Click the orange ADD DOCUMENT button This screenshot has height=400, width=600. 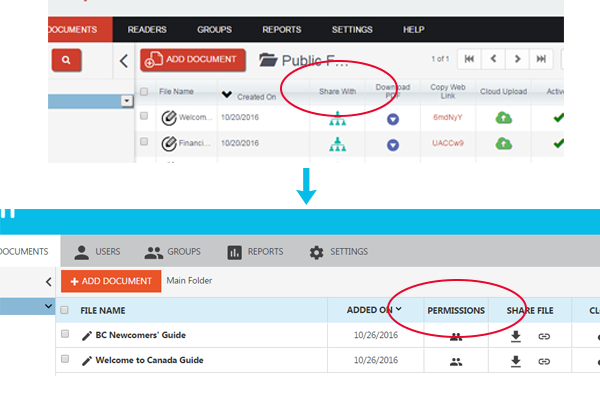coord(111,281)
